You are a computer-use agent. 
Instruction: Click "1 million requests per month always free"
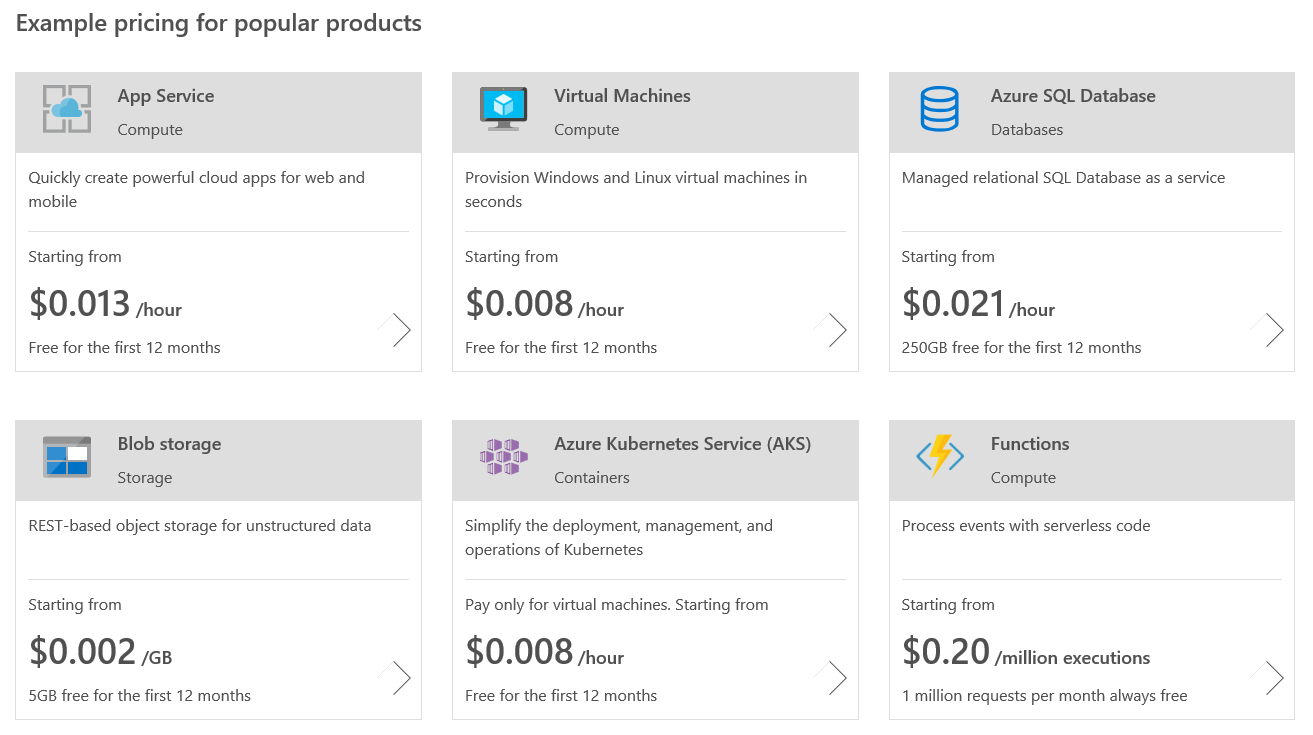click(x=1045, y=696)
